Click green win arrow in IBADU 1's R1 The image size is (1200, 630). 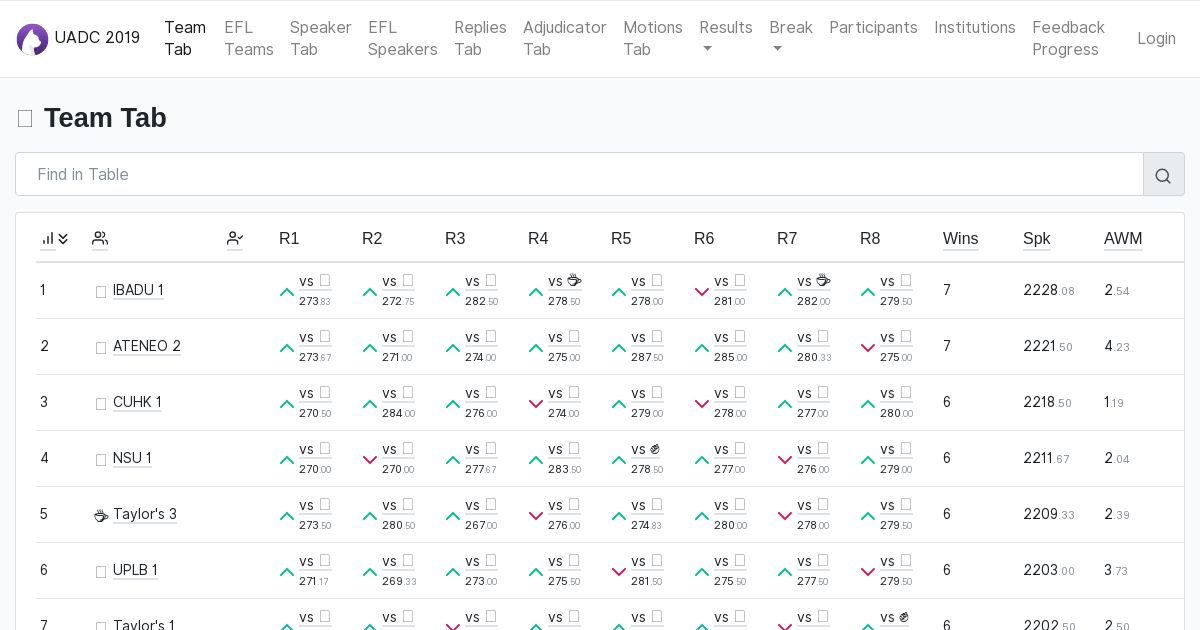point(287,293)
